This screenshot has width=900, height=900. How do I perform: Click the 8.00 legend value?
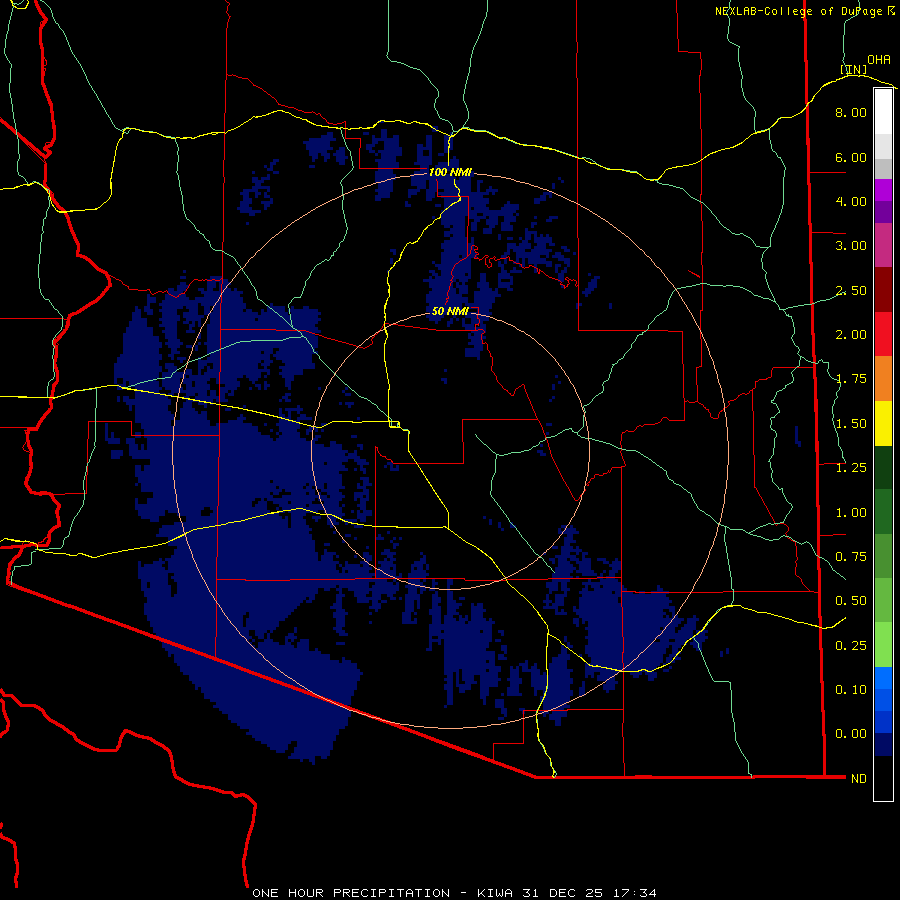point(851,112)
